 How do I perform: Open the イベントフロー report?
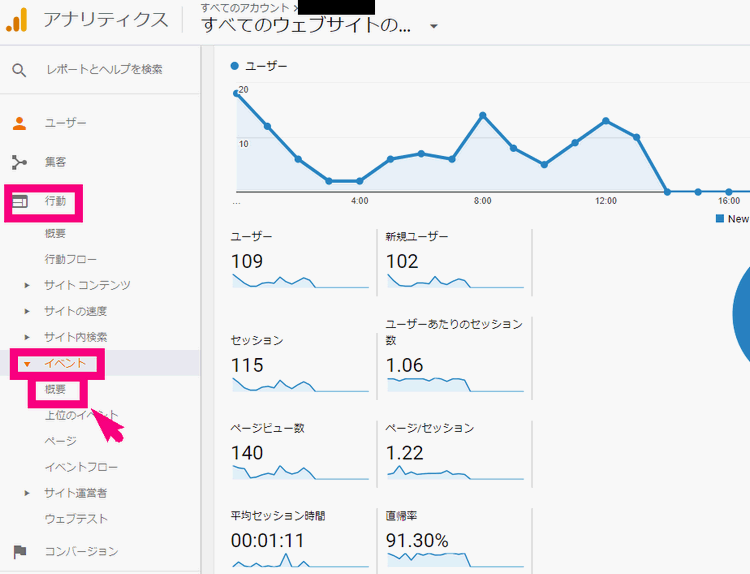click(x=81, y=467)
